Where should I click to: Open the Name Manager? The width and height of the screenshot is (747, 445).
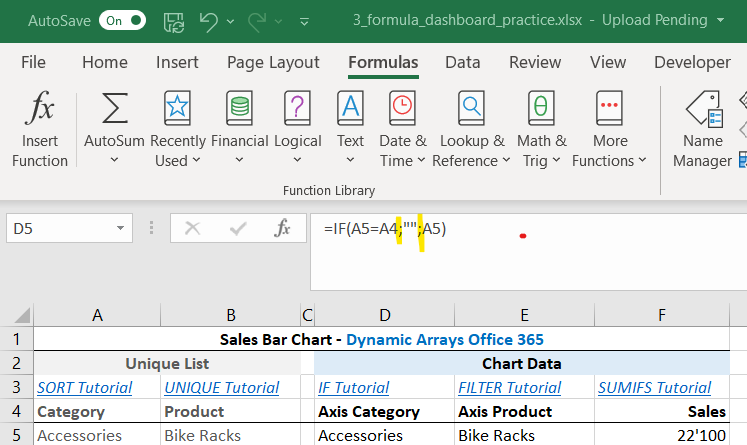tap(703, 129)
